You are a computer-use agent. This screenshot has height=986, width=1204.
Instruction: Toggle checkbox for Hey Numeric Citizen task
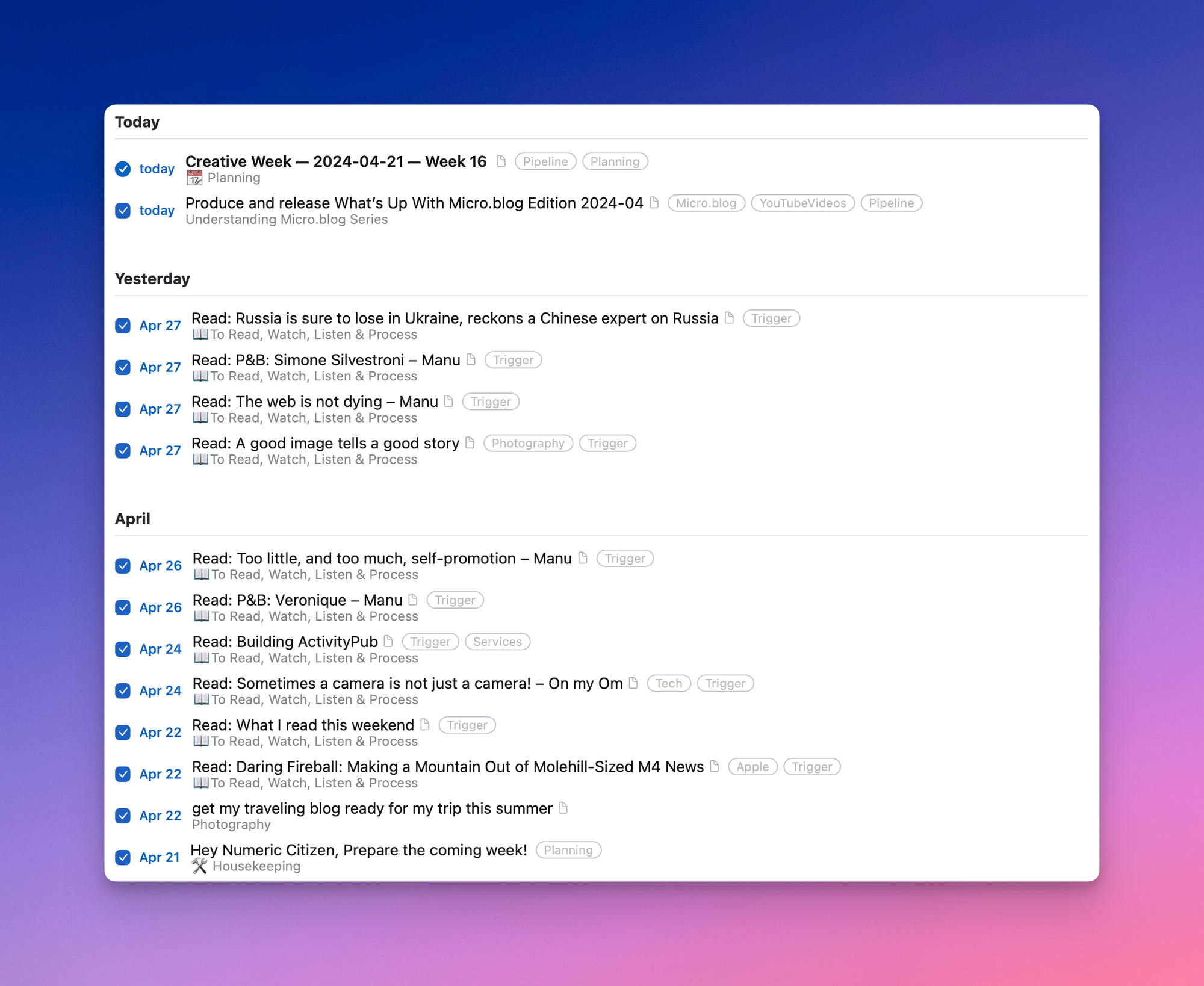123,857
